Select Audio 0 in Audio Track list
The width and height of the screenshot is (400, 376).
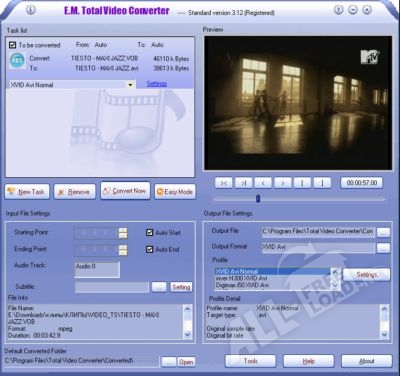[x=97, y=267]
